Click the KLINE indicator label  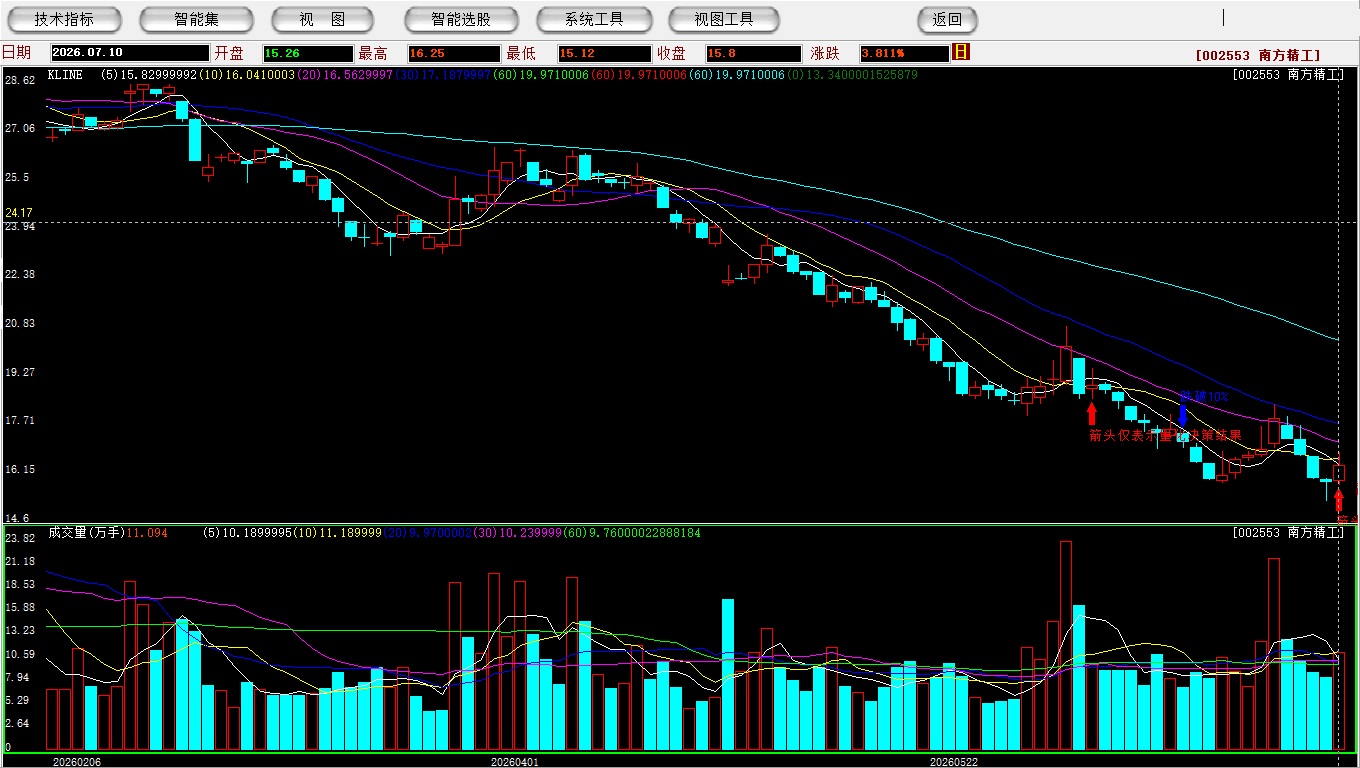(65, 75)
